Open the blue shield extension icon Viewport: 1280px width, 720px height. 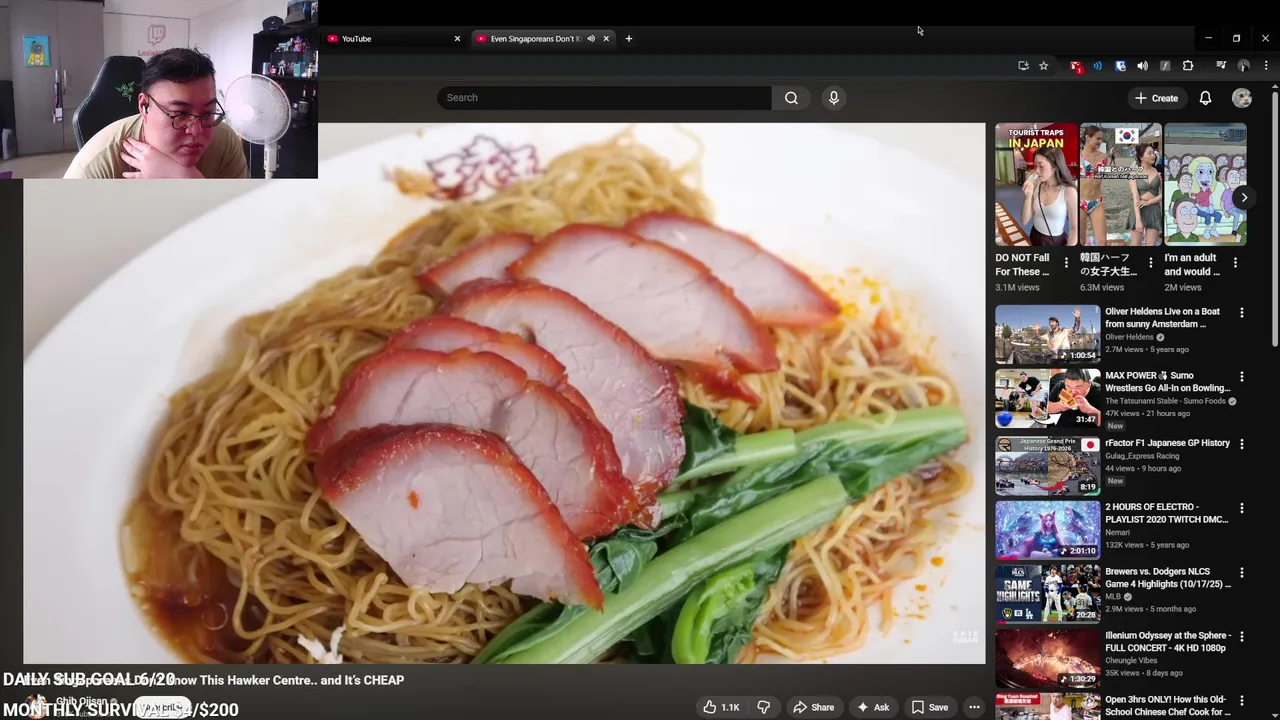(x=1120, y=66)
